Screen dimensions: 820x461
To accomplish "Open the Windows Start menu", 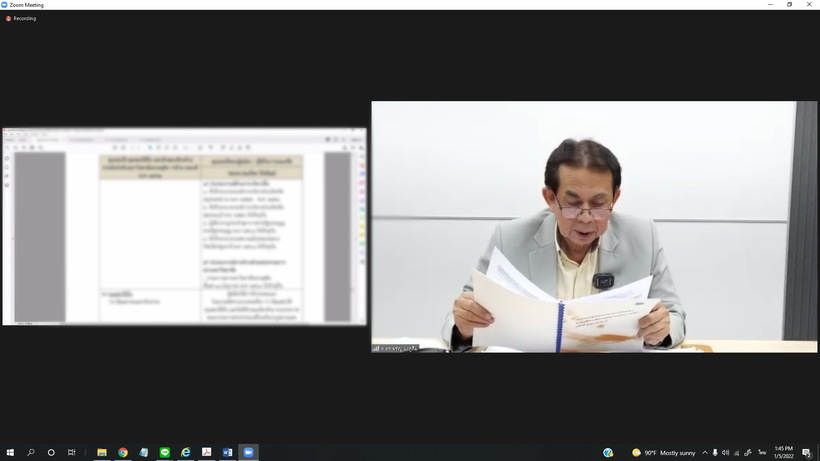I will pyautogui.click(x=10, y=452).
